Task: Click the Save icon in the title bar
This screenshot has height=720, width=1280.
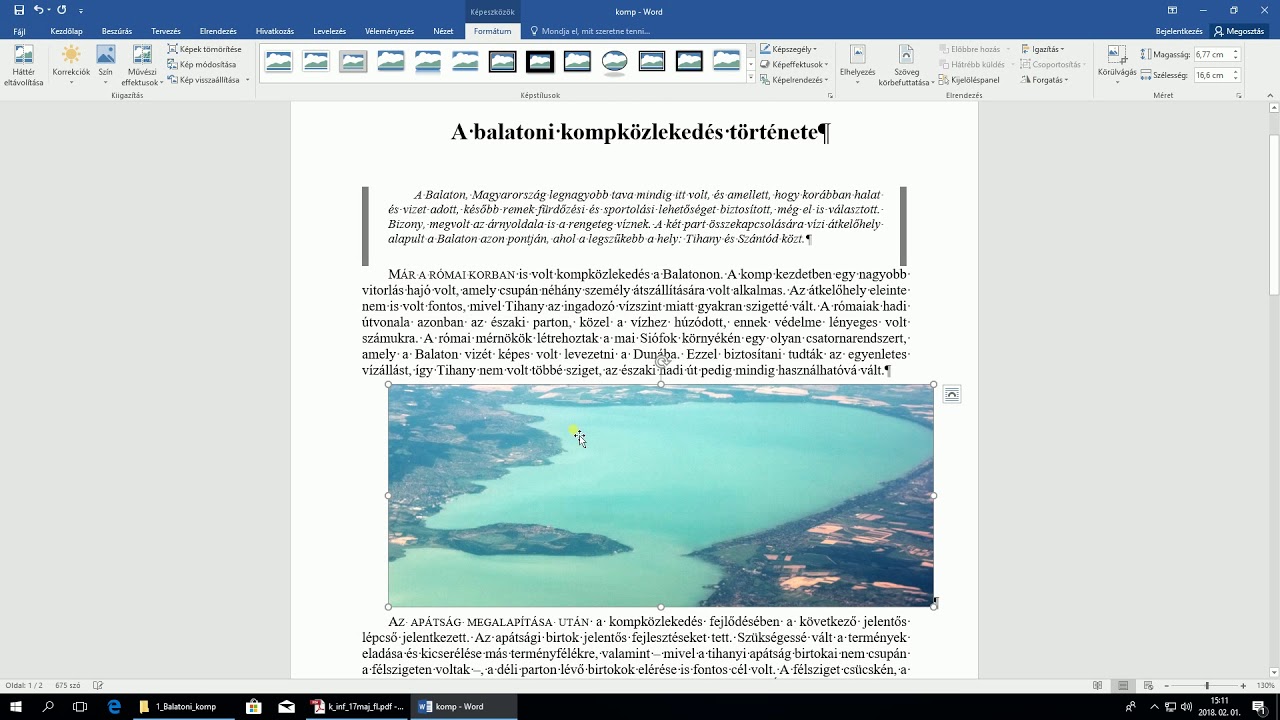Action: 19,11
